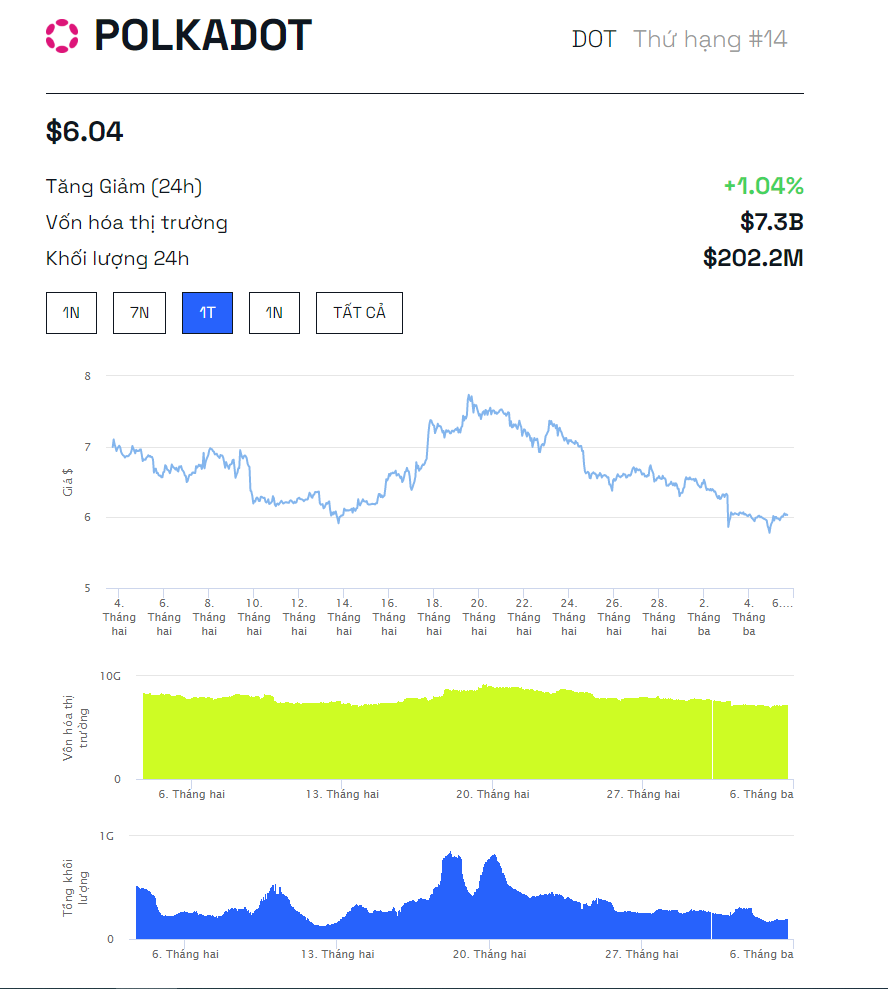Click the 'Giá $' price axis title

click(67, 482)
